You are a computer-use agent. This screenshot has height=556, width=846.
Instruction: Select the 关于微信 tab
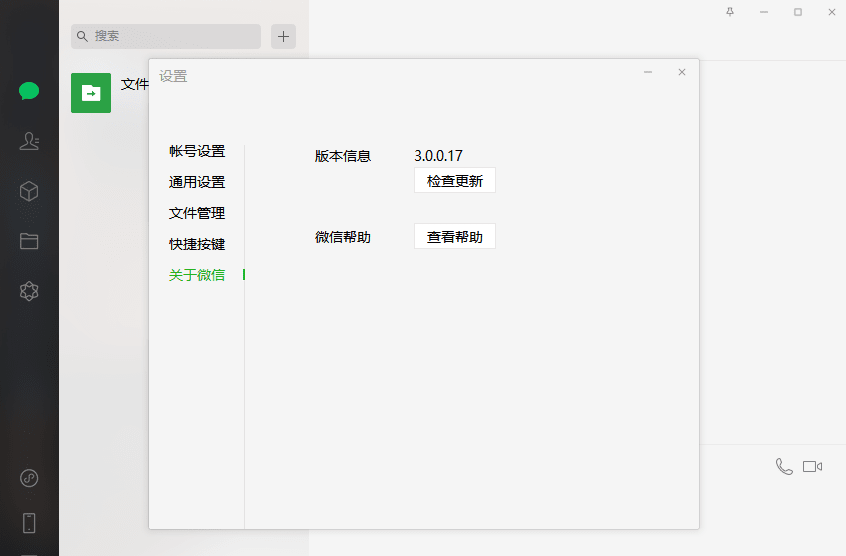click(x=197, y=275)
